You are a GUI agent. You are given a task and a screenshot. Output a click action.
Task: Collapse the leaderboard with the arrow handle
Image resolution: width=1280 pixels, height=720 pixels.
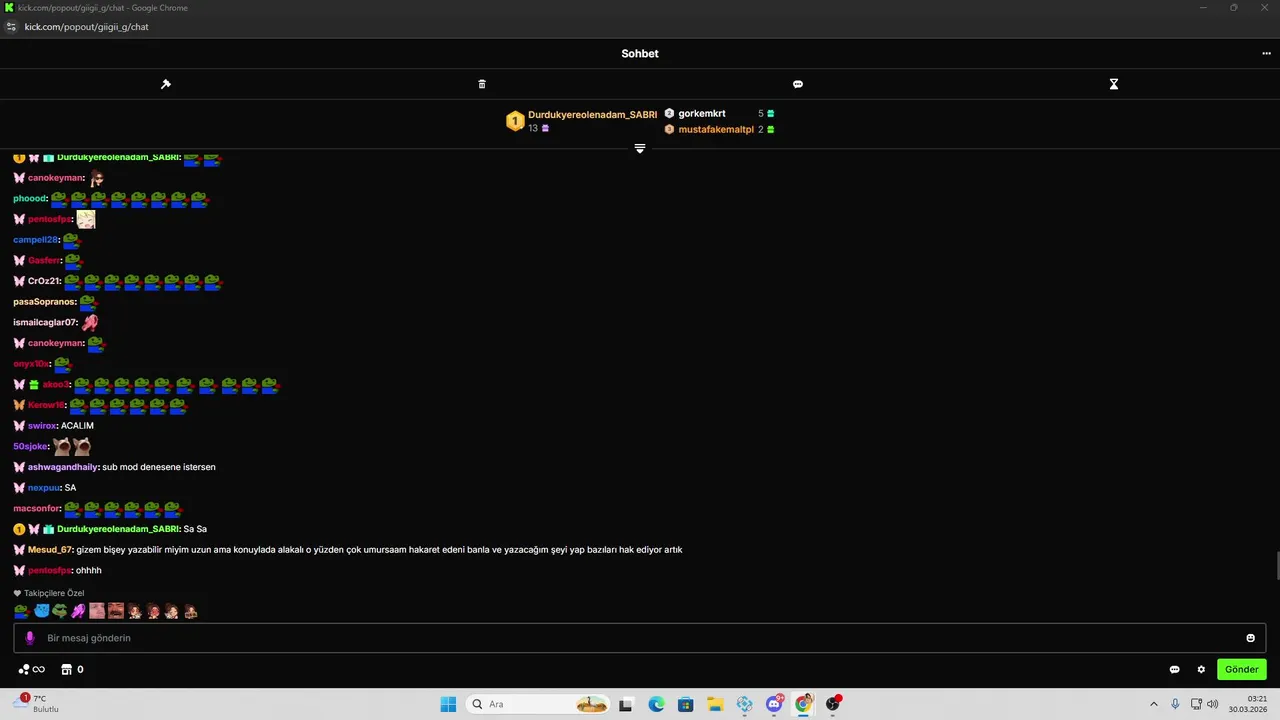(640, 148)
